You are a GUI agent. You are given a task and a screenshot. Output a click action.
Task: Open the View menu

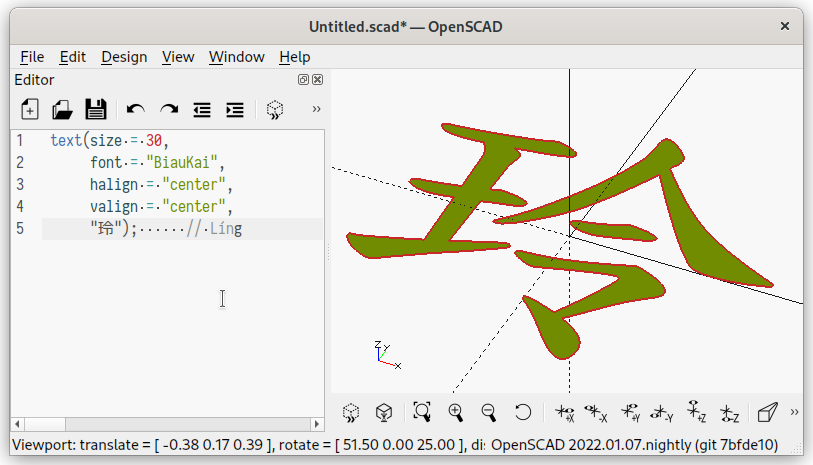(x=178, y=57)
